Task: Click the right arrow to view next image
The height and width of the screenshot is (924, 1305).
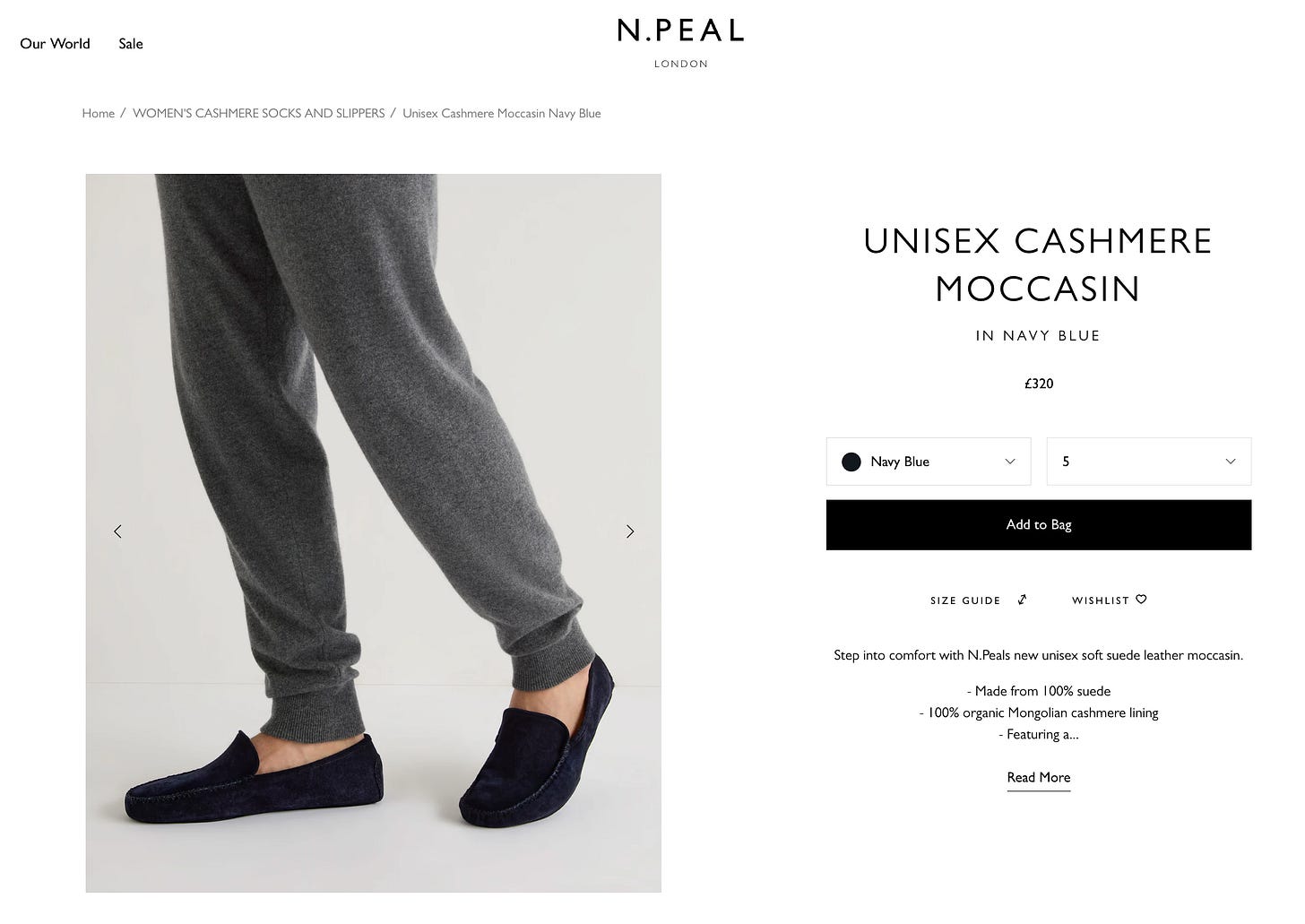Action: click(630, 531)
